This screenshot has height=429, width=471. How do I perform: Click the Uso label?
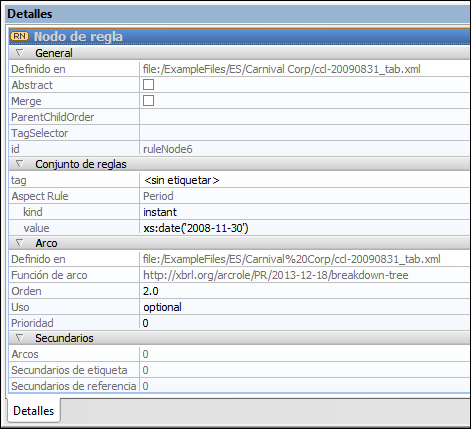coord(20,307)
